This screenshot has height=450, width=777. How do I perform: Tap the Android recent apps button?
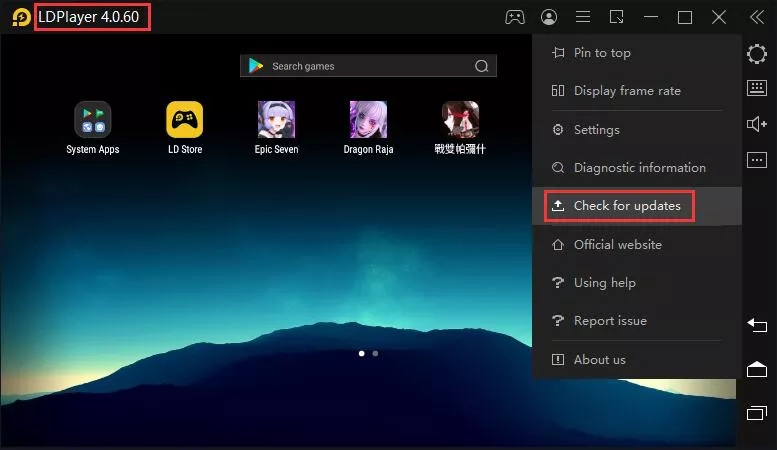(757, 412)
